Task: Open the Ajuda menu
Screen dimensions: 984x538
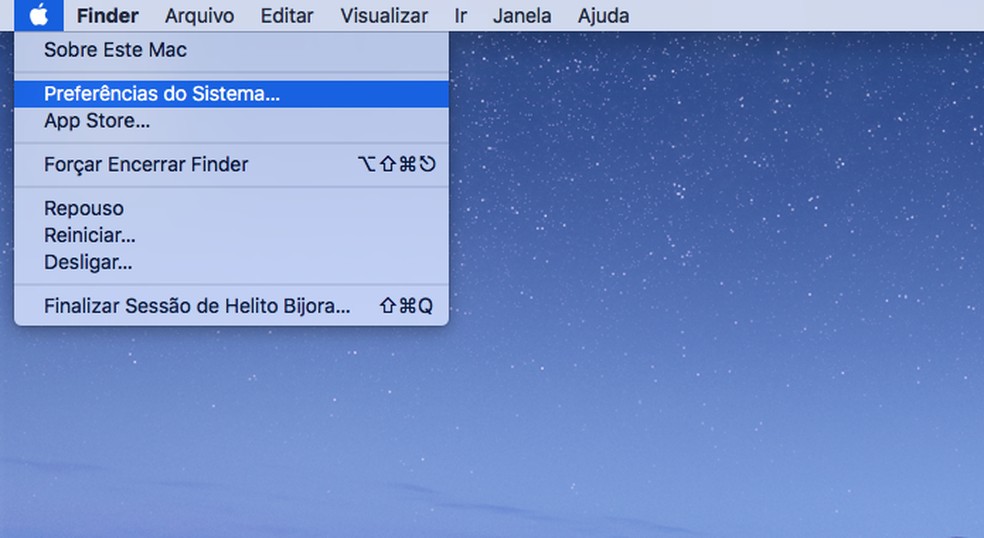Action: click(x=604, y=16)
